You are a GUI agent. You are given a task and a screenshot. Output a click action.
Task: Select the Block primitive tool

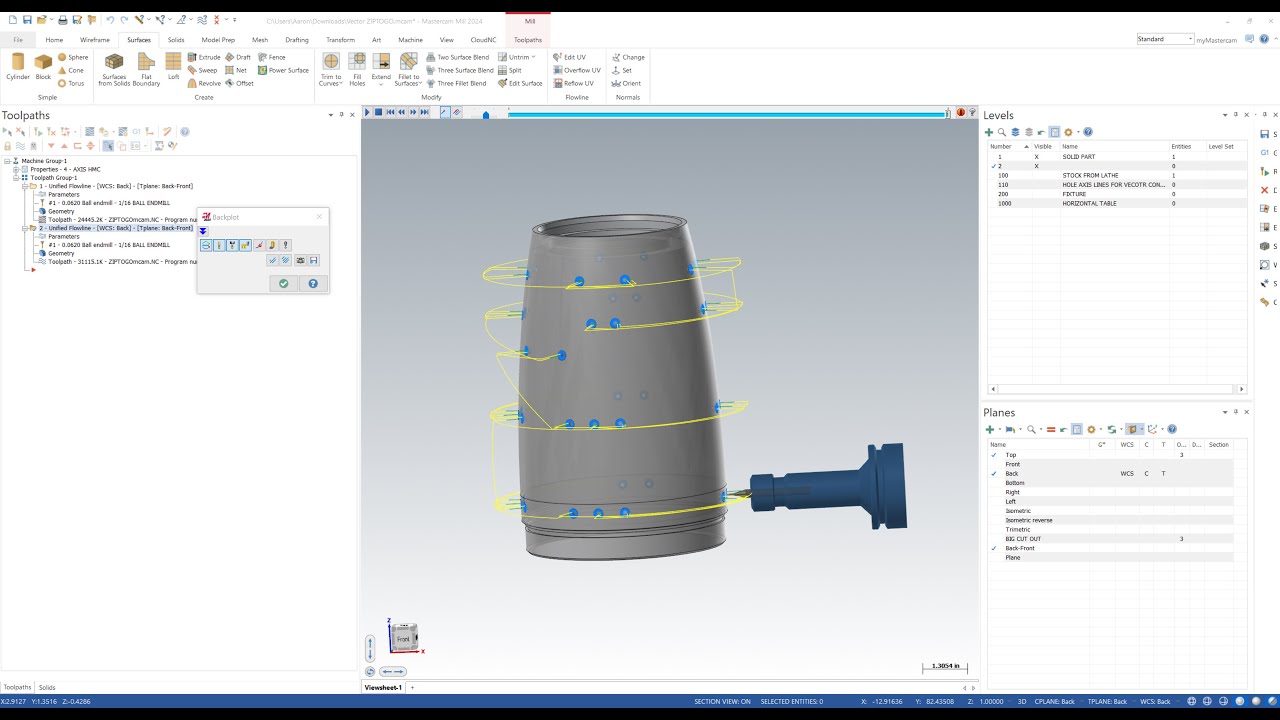(43, 67)
